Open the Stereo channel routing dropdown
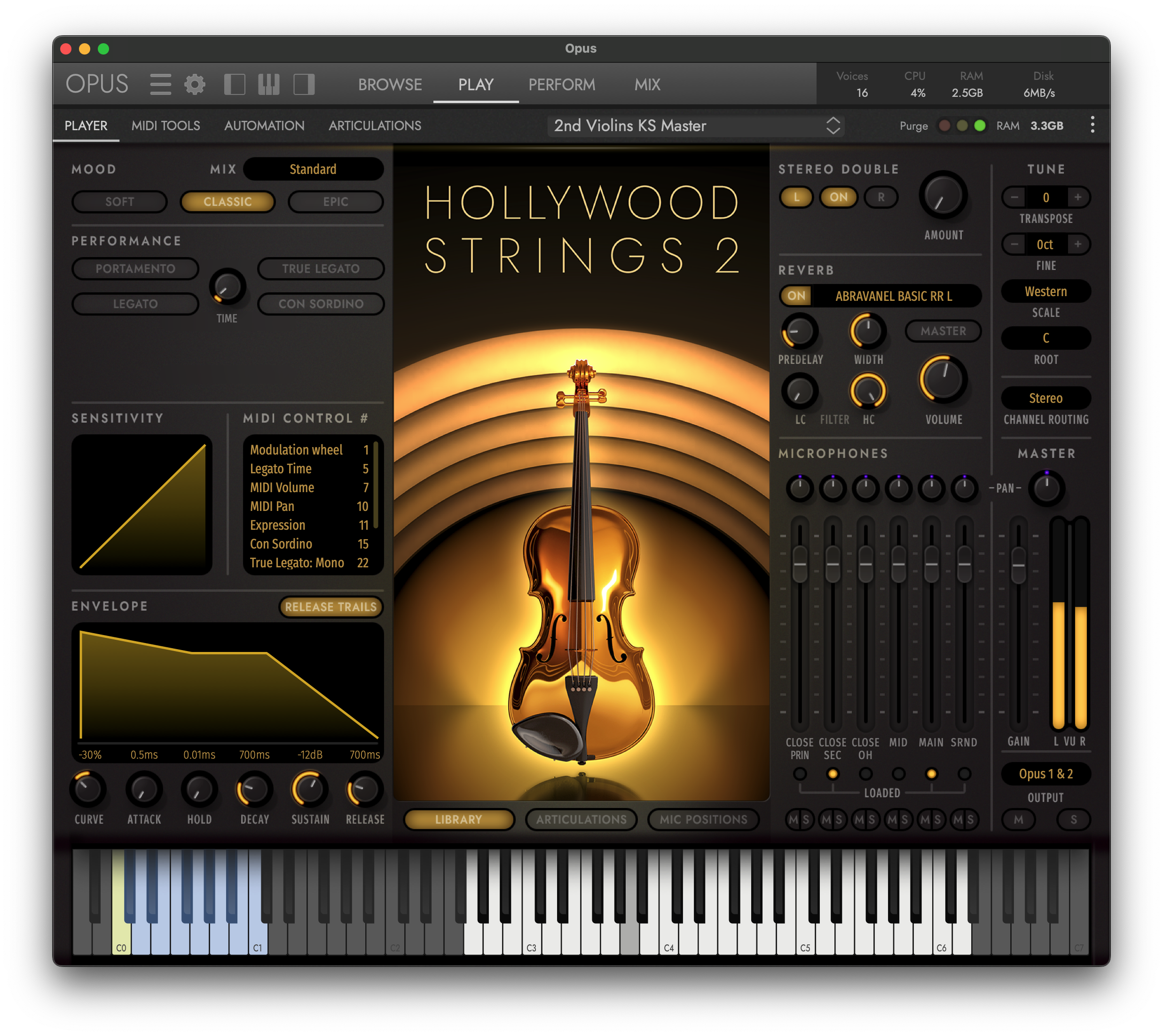The width and height of the screenshot is (1163, 1036). (x=1046, y=398)
